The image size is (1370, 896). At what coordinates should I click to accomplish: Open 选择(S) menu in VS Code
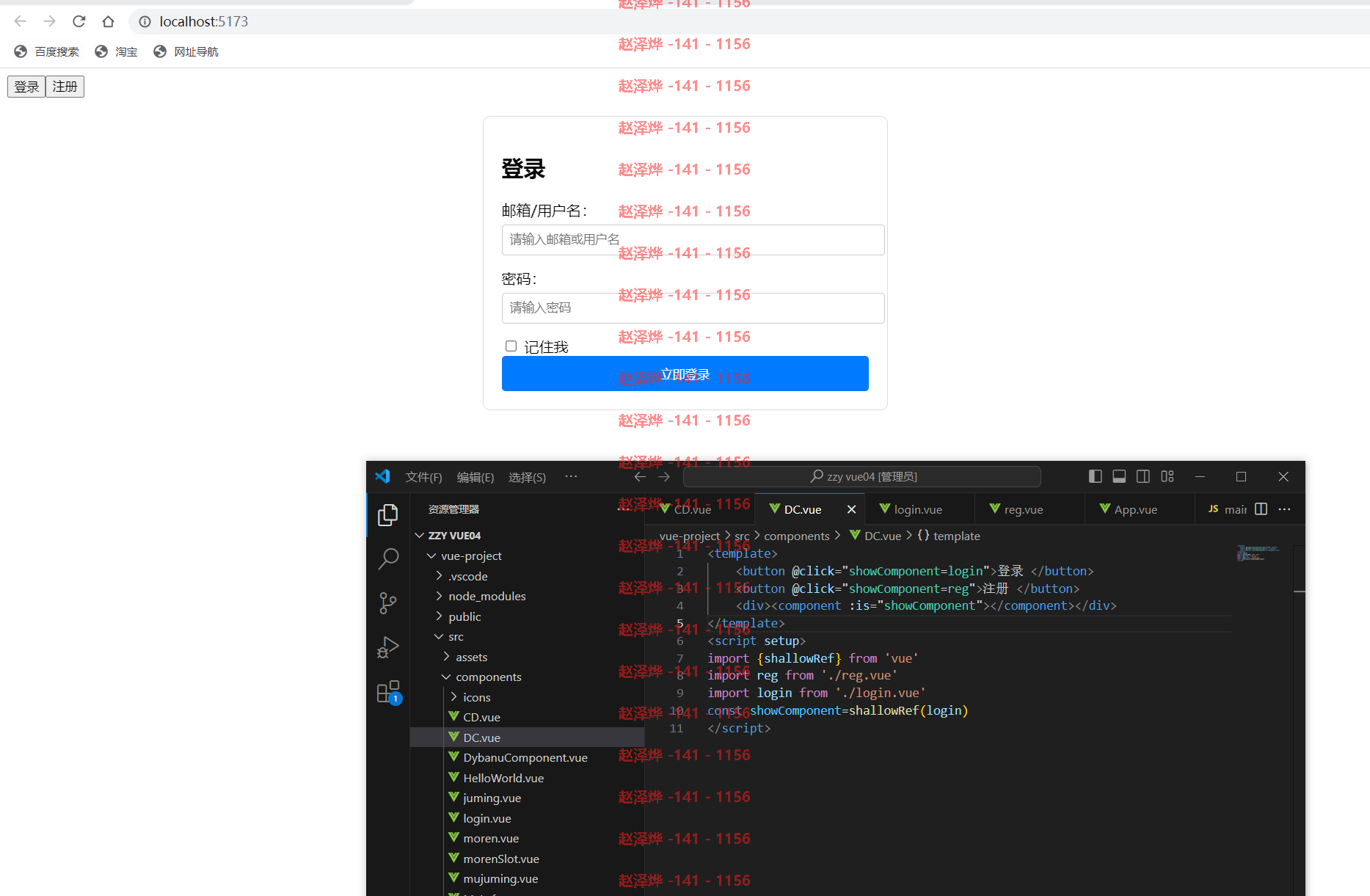527,477
